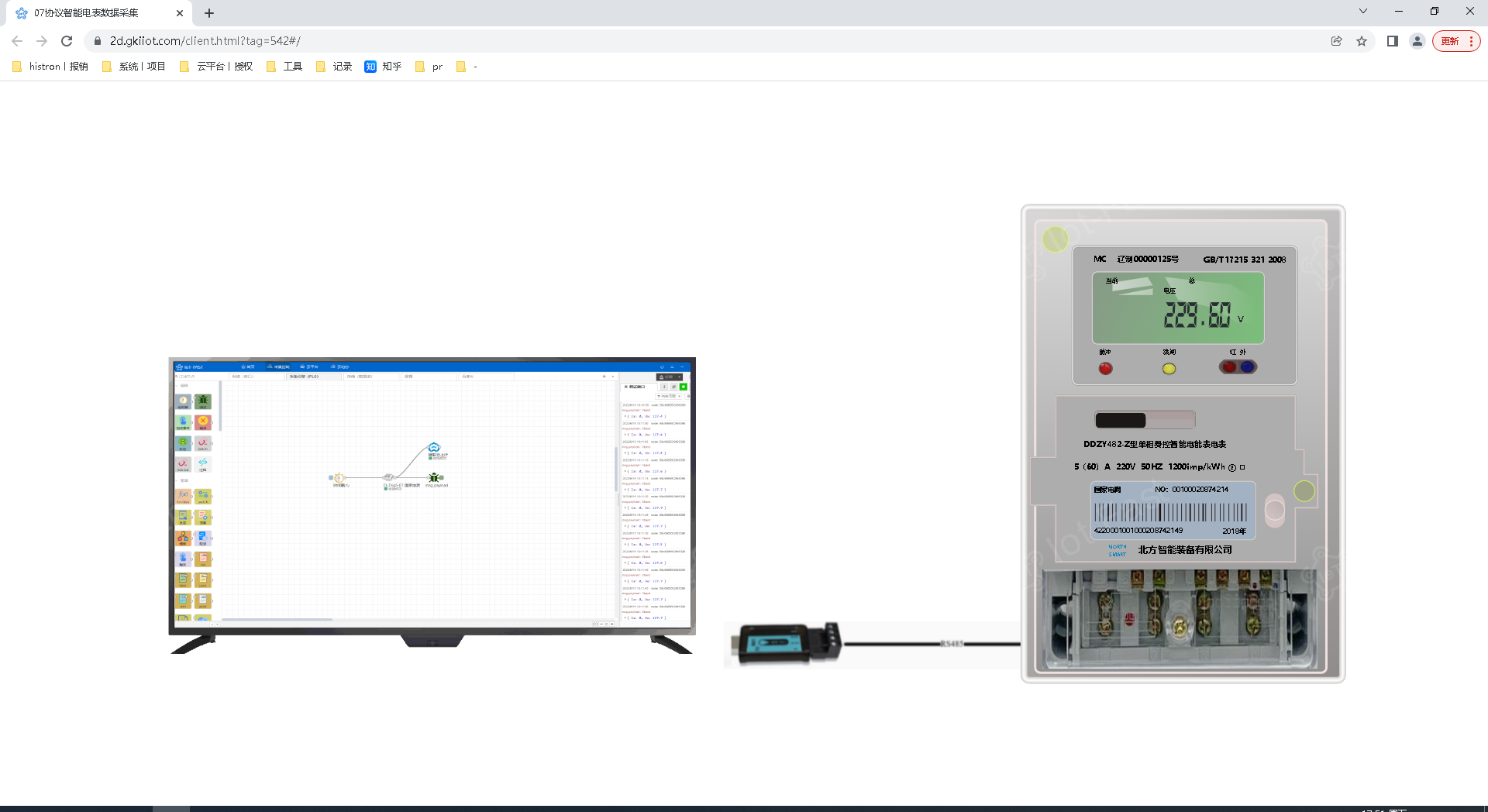Select the timer node on the flow canvas

pos(339,478)
